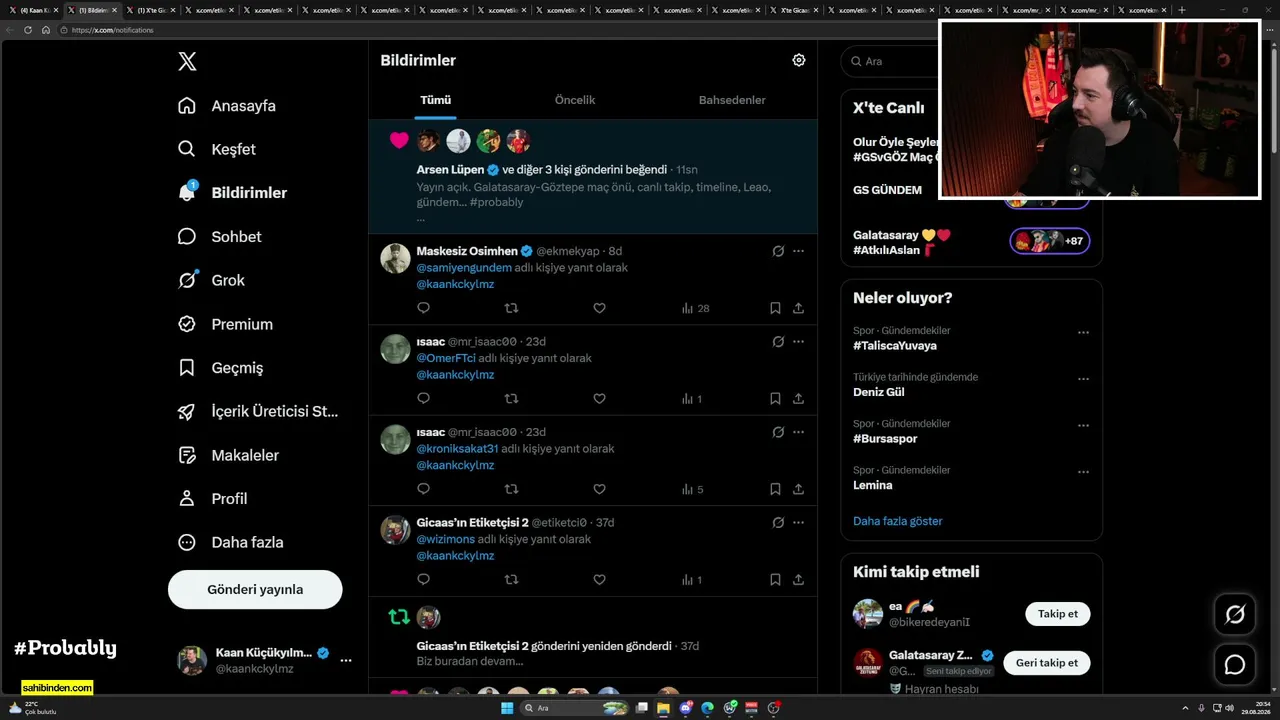Image resolution: width=1280 pixels, height=720 pixels.
Task: Switch to the Tümü notifications tab
Action: click(436, 100)
